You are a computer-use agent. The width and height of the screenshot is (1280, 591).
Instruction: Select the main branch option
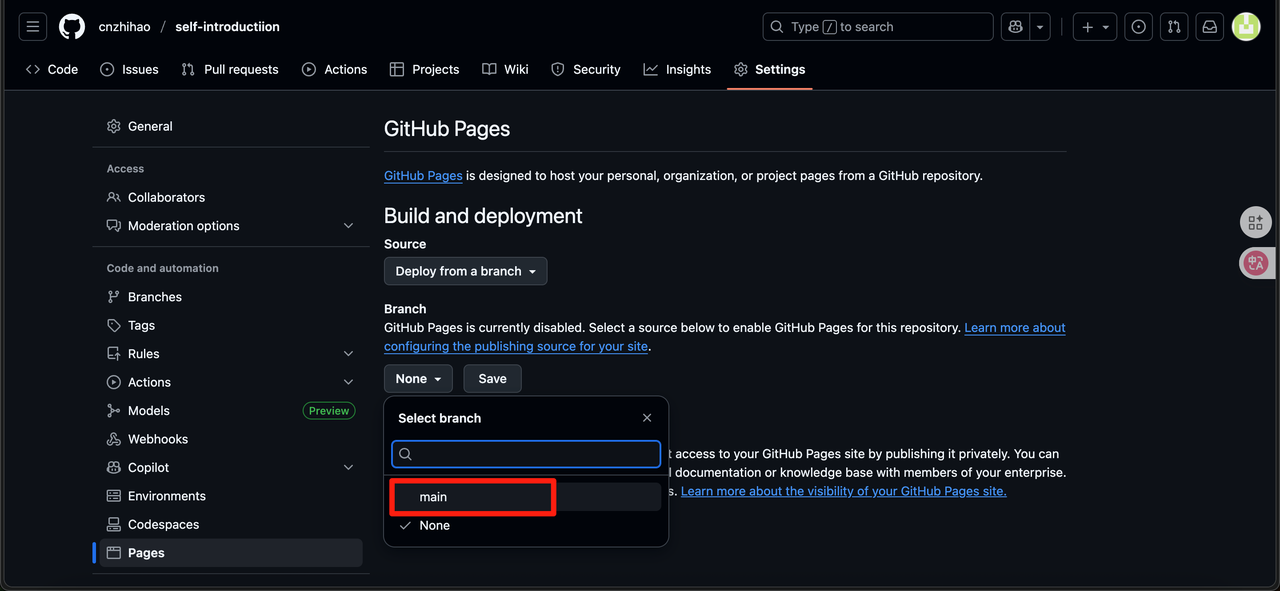(433, 497)
